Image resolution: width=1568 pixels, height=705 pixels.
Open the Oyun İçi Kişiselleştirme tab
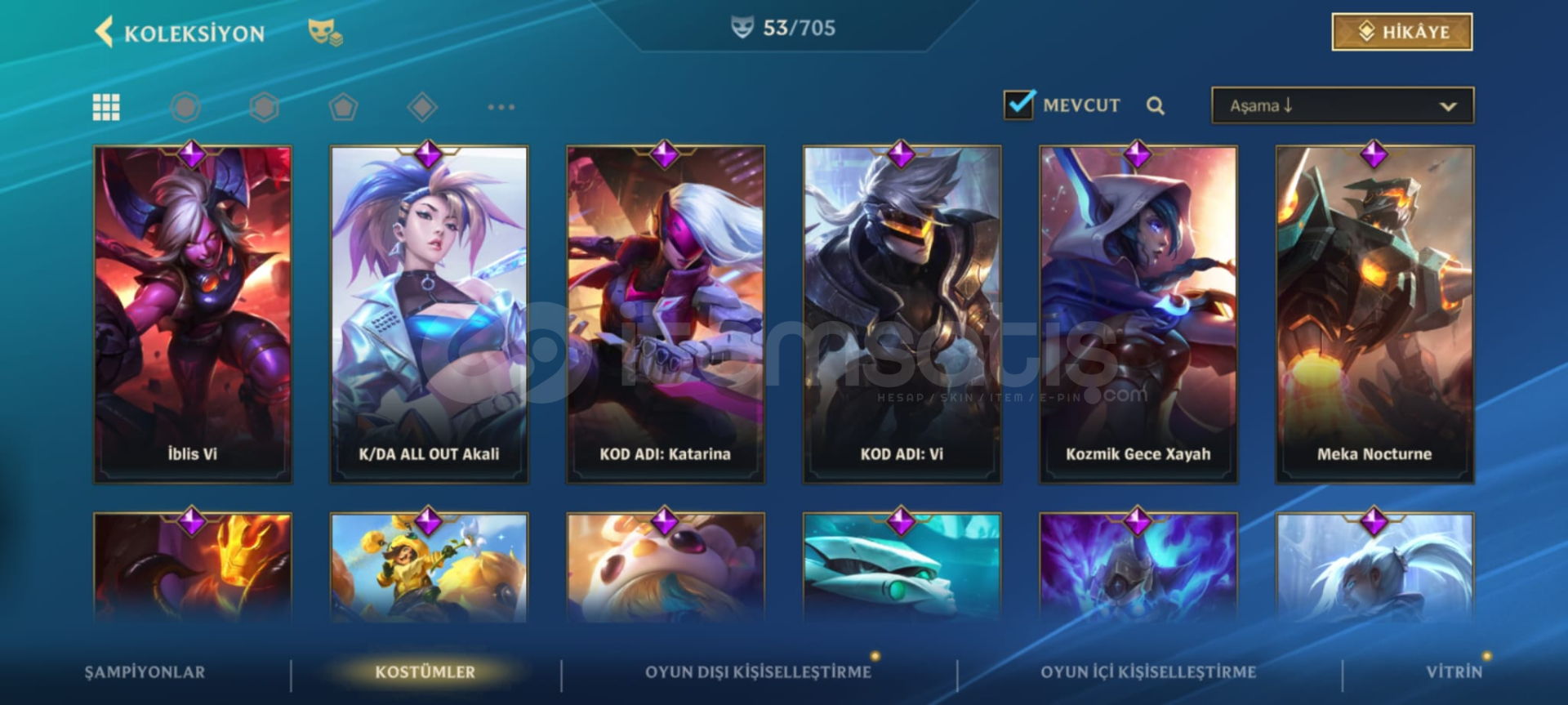pos(1148,672)
